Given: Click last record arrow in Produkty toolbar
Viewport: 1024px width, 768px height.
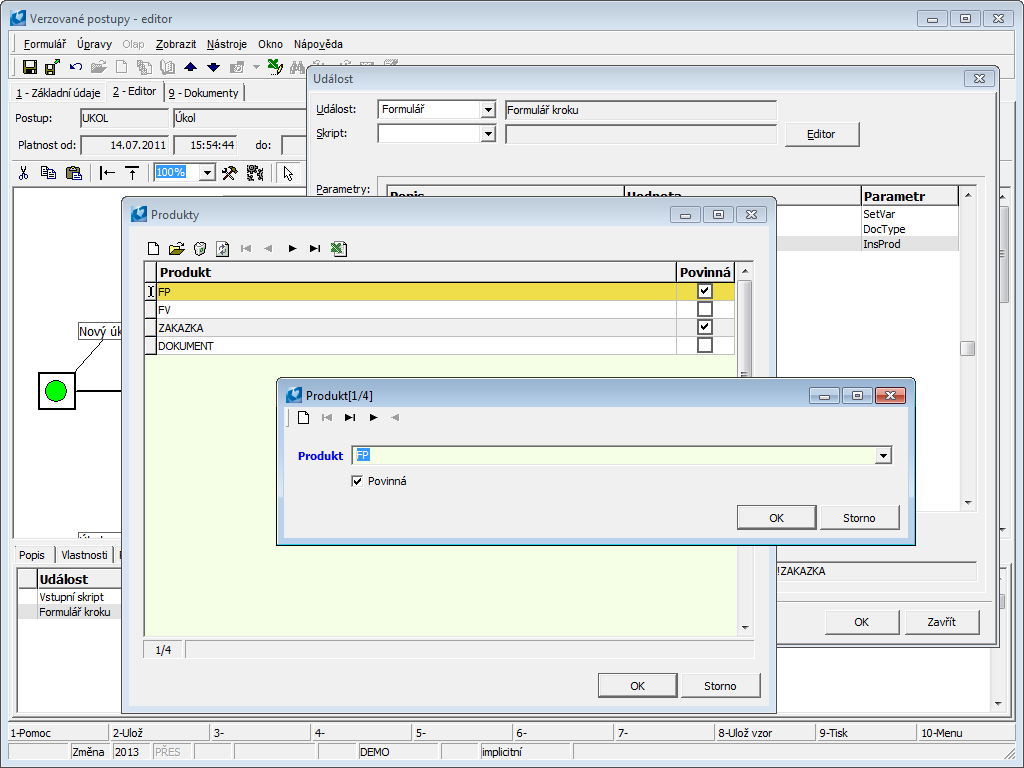Looking at the screenshot, I should [x=315, y=248].
